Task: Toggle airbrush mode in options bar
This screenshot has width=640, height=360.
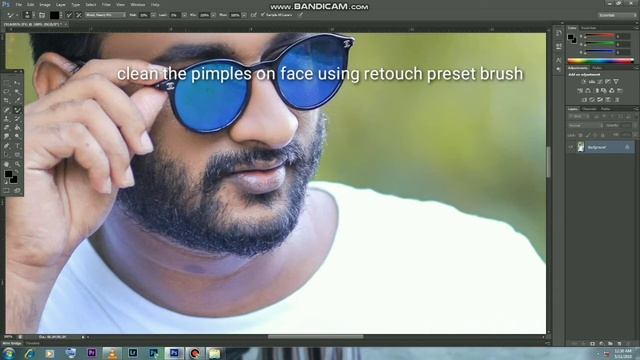Action: (x=253, y=15)
